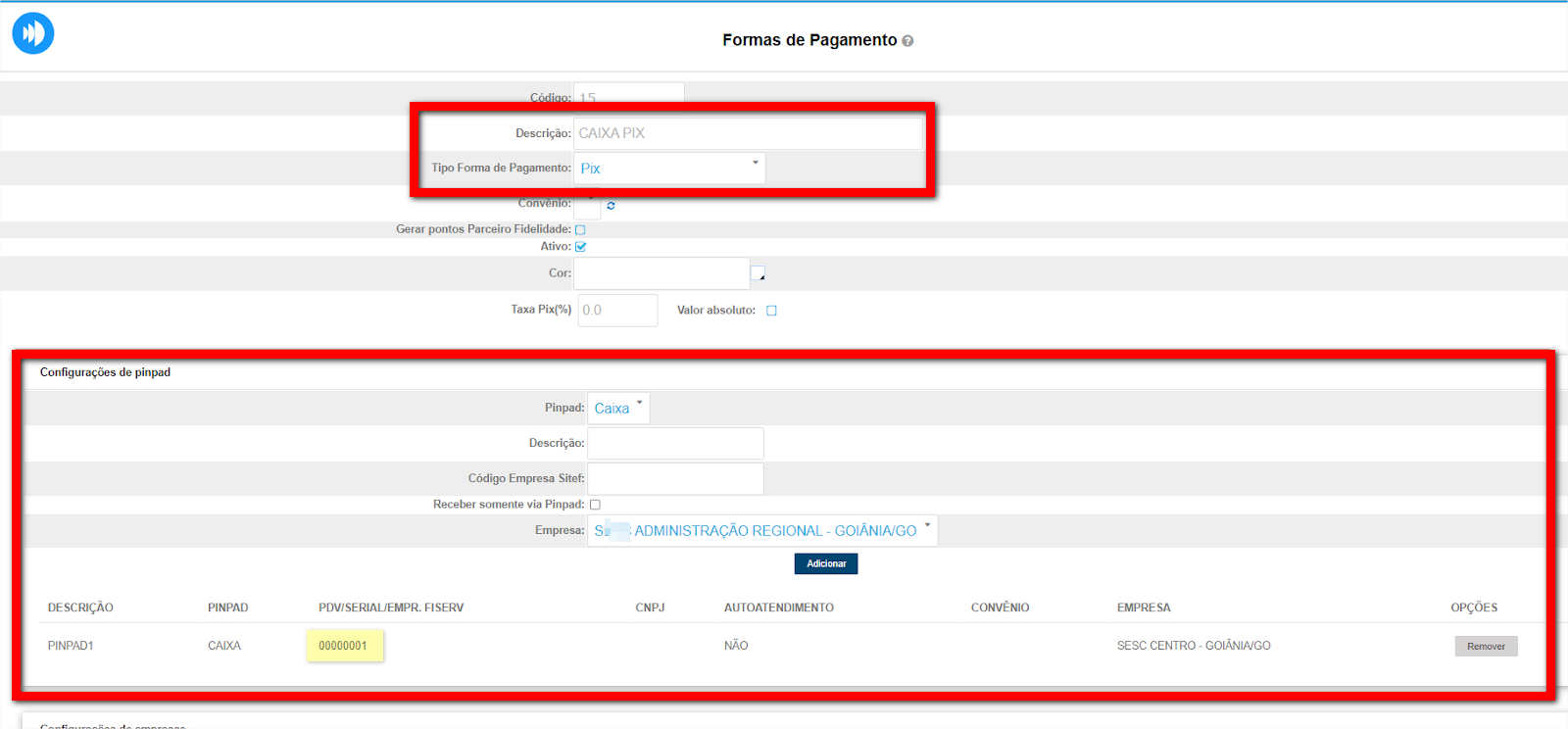Focus the Taxa Pix(%) input field
Screen dimensions: 1568x729
coord(617,311)
